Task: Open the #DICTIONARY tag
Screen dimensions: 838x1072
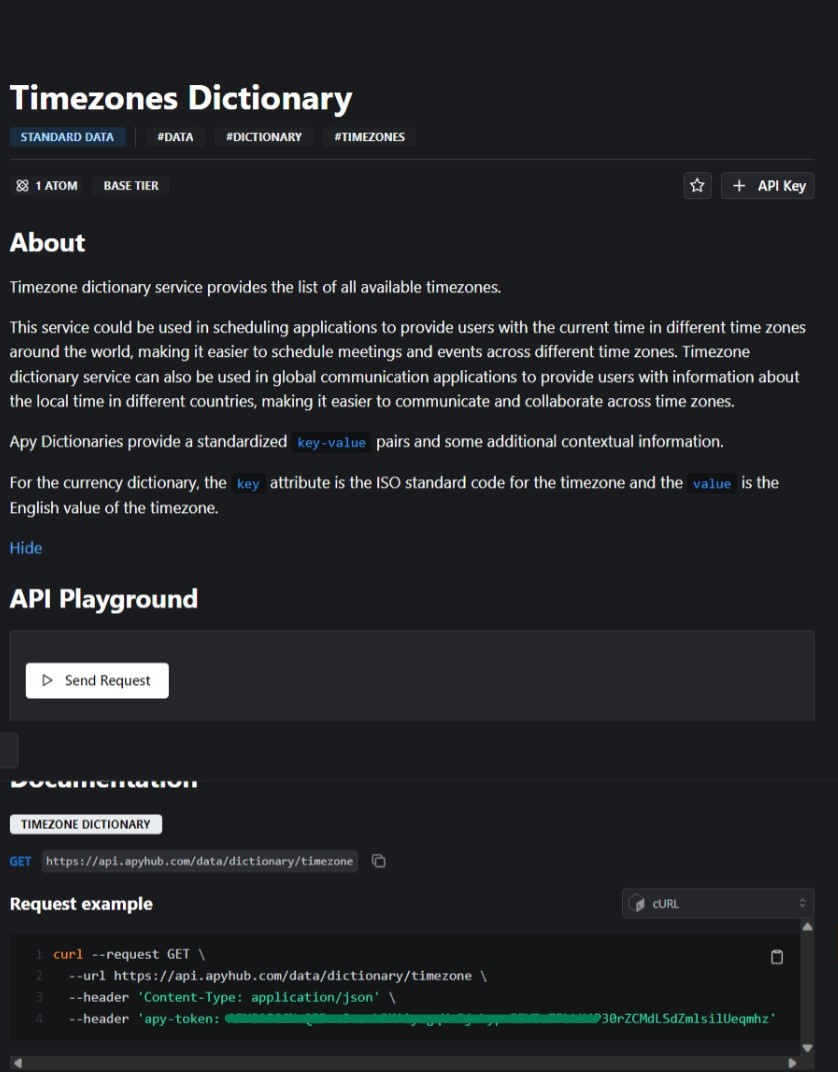Action: click(x=264, y=137)
